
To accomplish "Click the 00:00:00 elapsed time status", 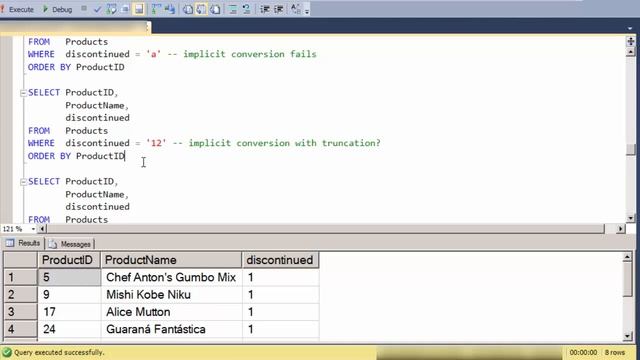I will pyautogui.click(x=583, y=352).
